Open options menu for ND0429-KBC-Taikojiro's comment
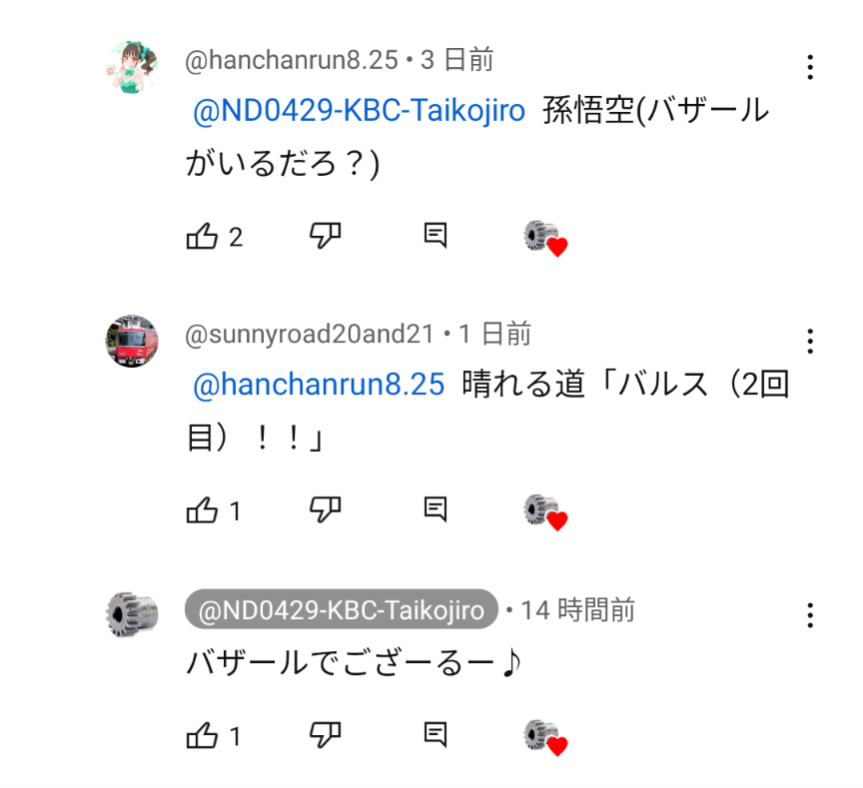 (x=810, y=615)
